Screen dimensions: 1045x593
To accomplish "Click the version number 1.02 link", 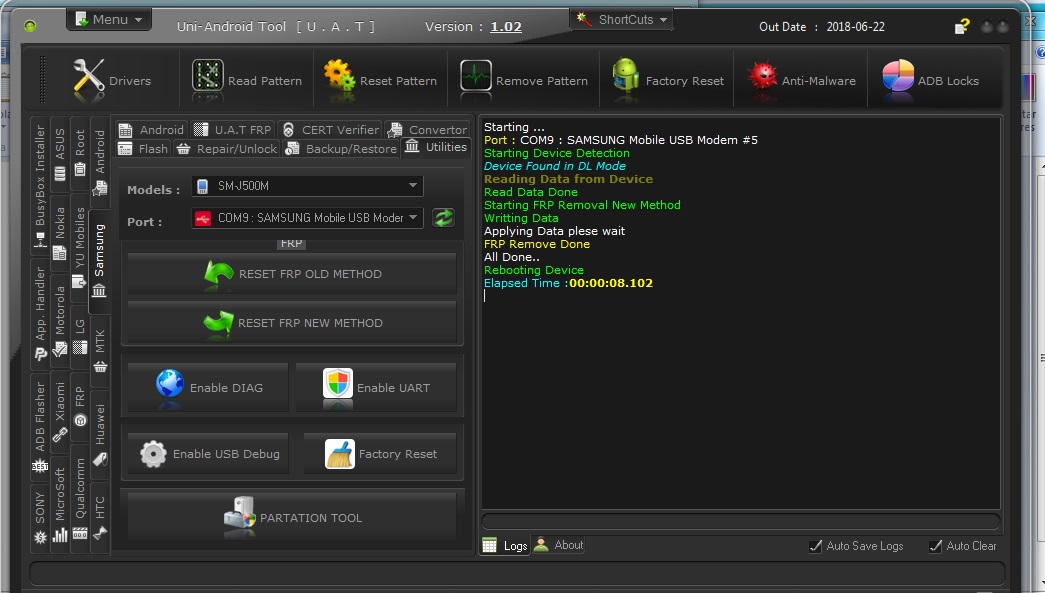I will point(506,27).
